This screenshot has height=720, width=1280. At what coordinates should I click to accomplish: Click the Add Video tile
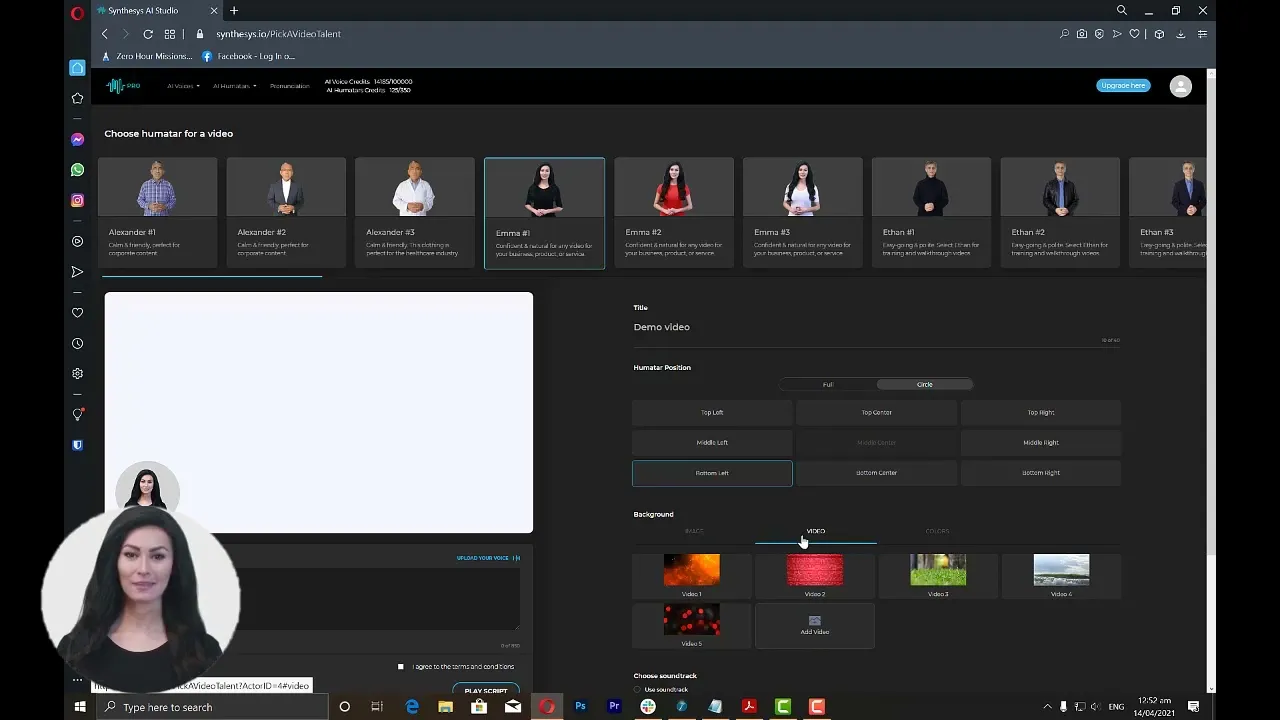coord(815,625)
